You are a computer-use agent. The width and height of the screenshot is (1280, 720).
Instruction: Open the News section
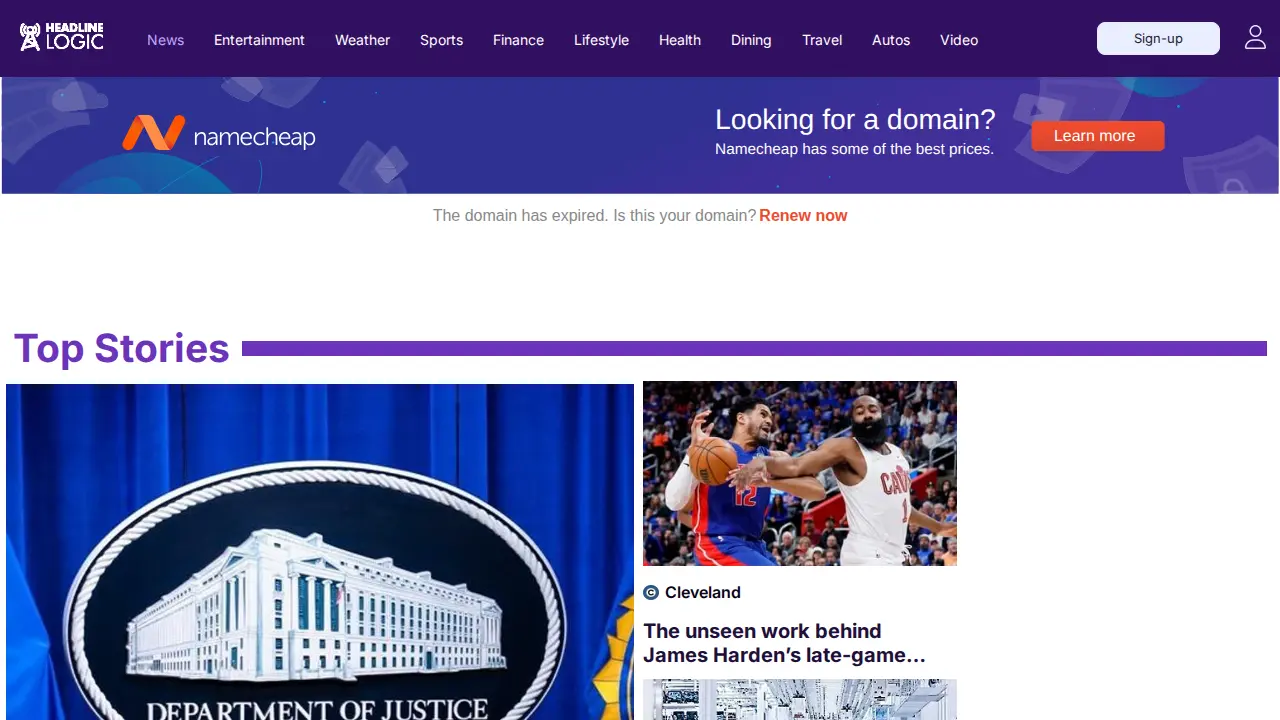166,40
